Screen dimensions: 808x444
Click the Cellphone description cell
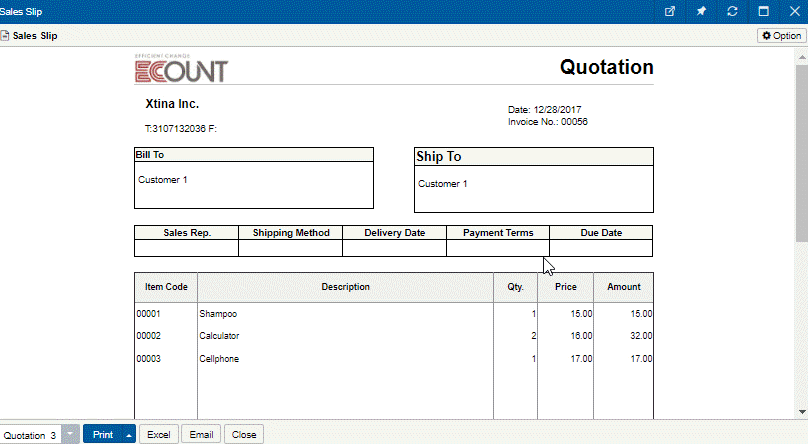pyautogui.click(x=219, y=358)
